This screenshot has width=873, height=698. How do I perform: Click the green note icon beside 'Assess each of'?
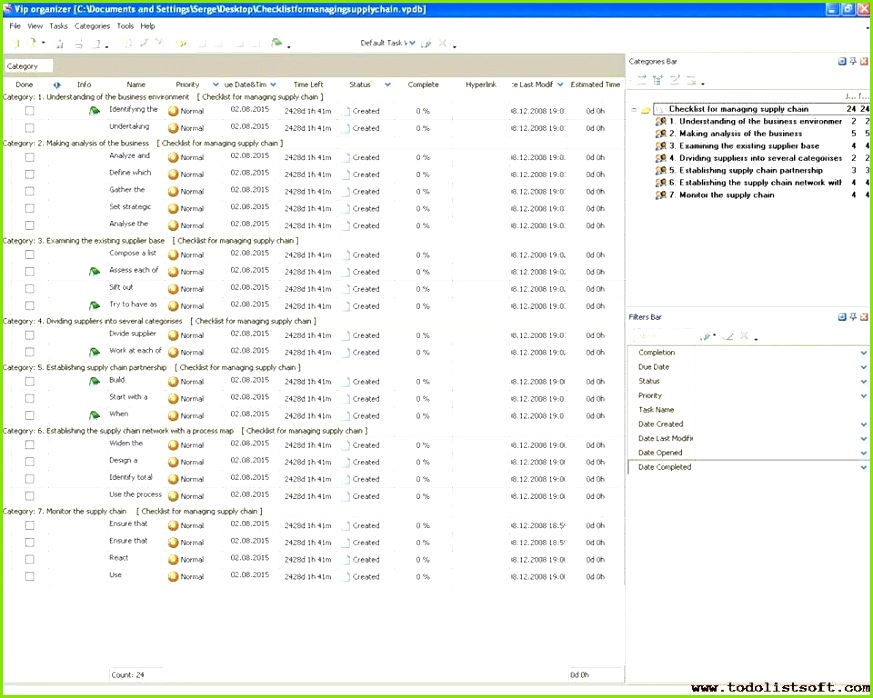tap(94, 271)
